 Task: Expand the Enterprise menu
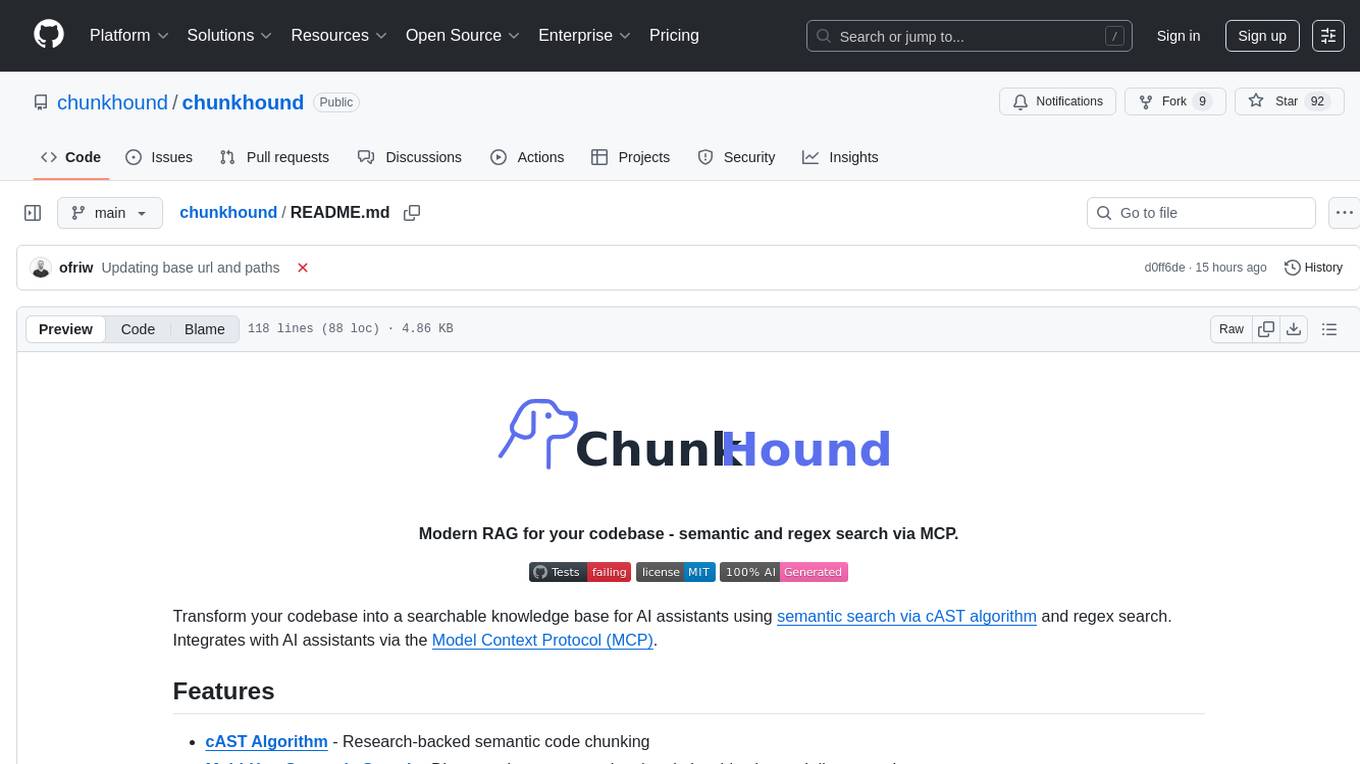click(x=585, y=35)
